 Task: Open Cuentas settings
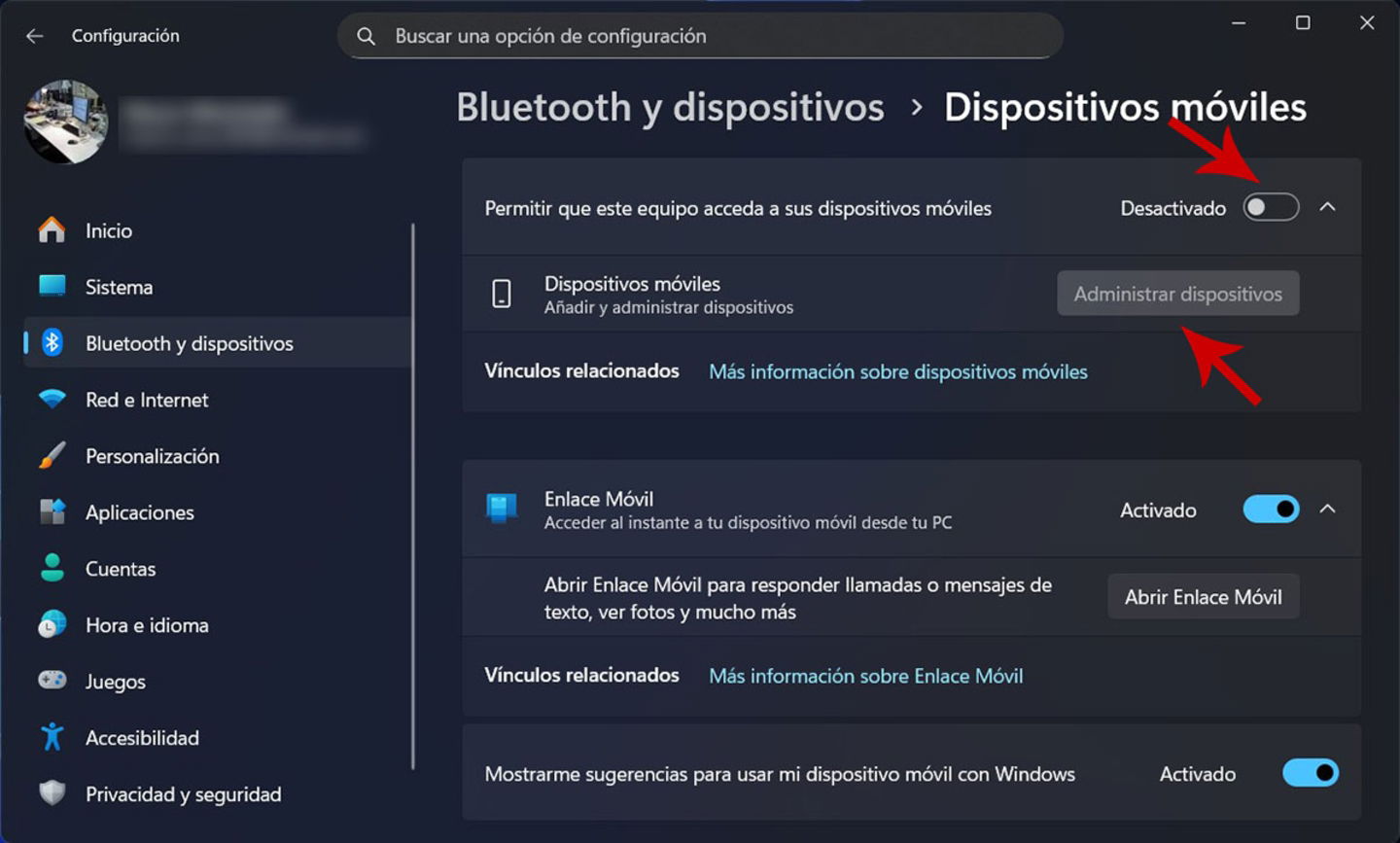(217, 569)
